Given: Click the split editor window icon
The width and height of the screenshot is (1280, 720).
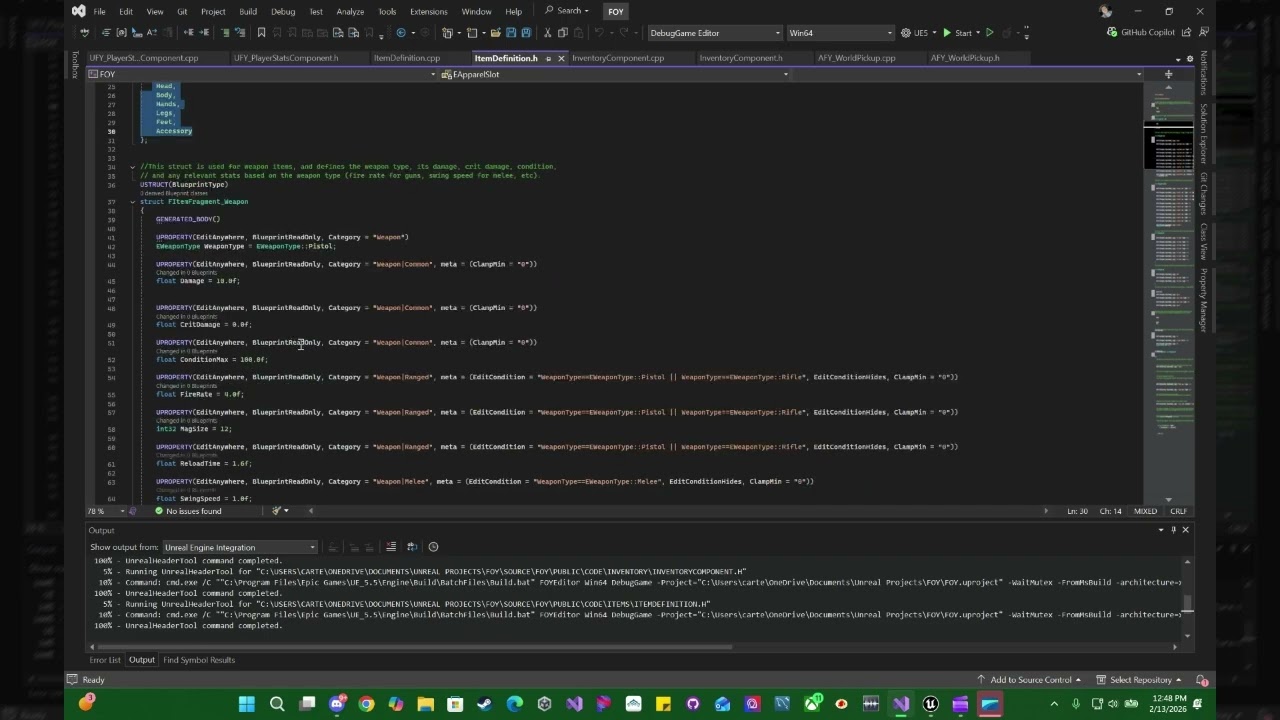Looking at the screenshot, I should [1168, 74].
